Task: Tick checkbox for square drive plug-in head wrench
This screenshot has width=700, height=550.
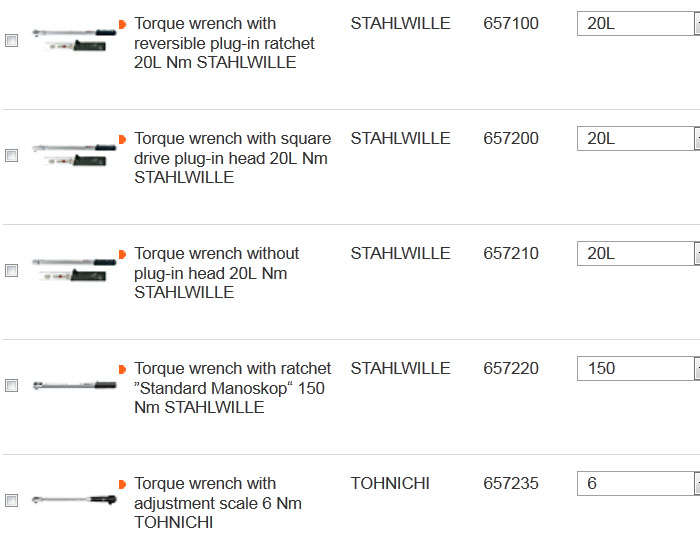Action: click(x=12, y=156)
